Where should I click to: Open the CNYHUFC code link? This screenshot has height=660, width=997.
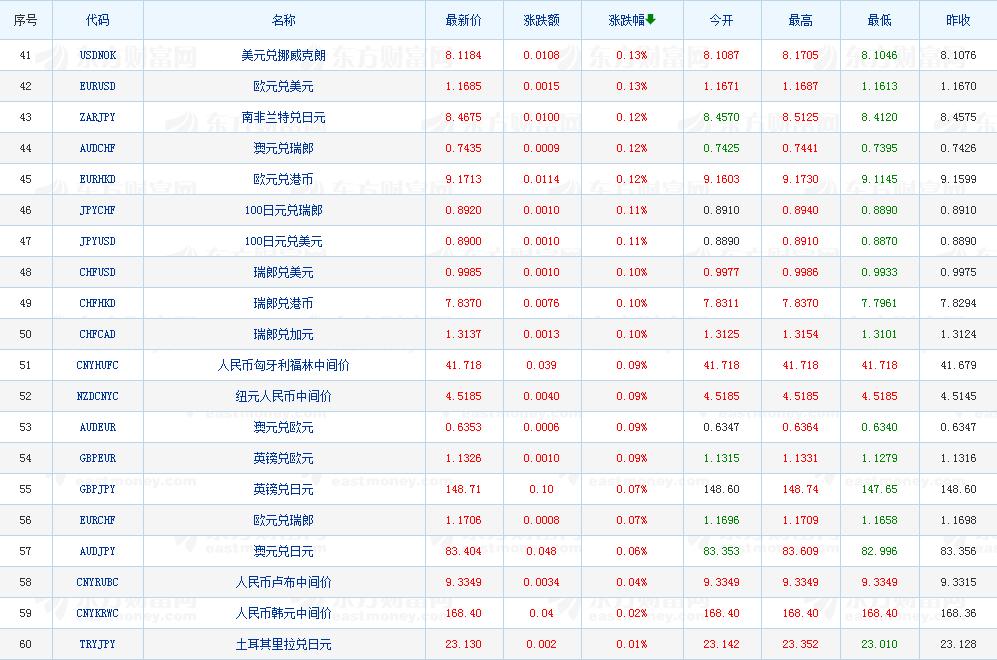pos(98,365)
